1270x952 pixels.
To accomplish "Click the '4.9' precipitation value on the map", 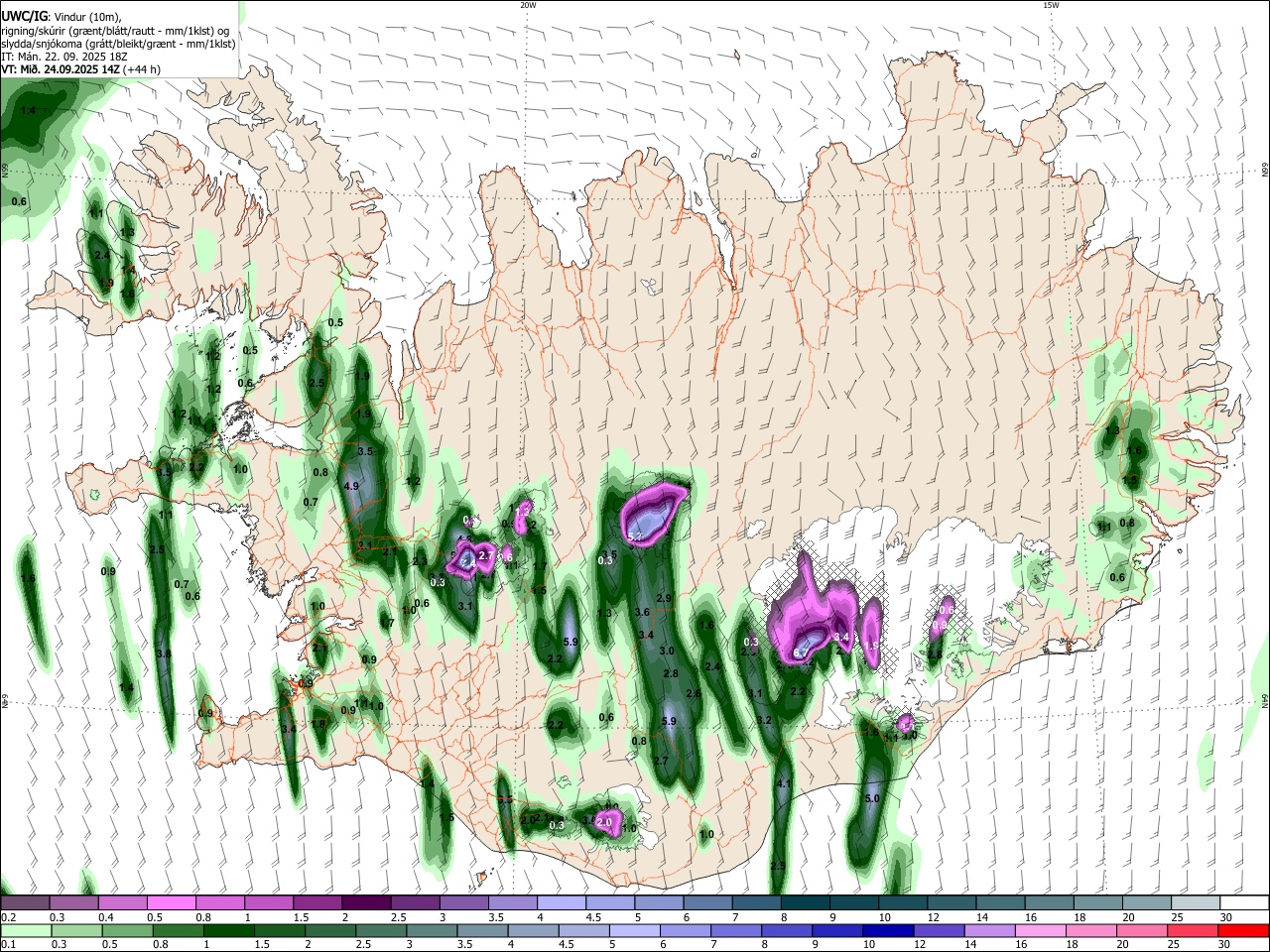I will pyautogui.click(x=351, y=487).
